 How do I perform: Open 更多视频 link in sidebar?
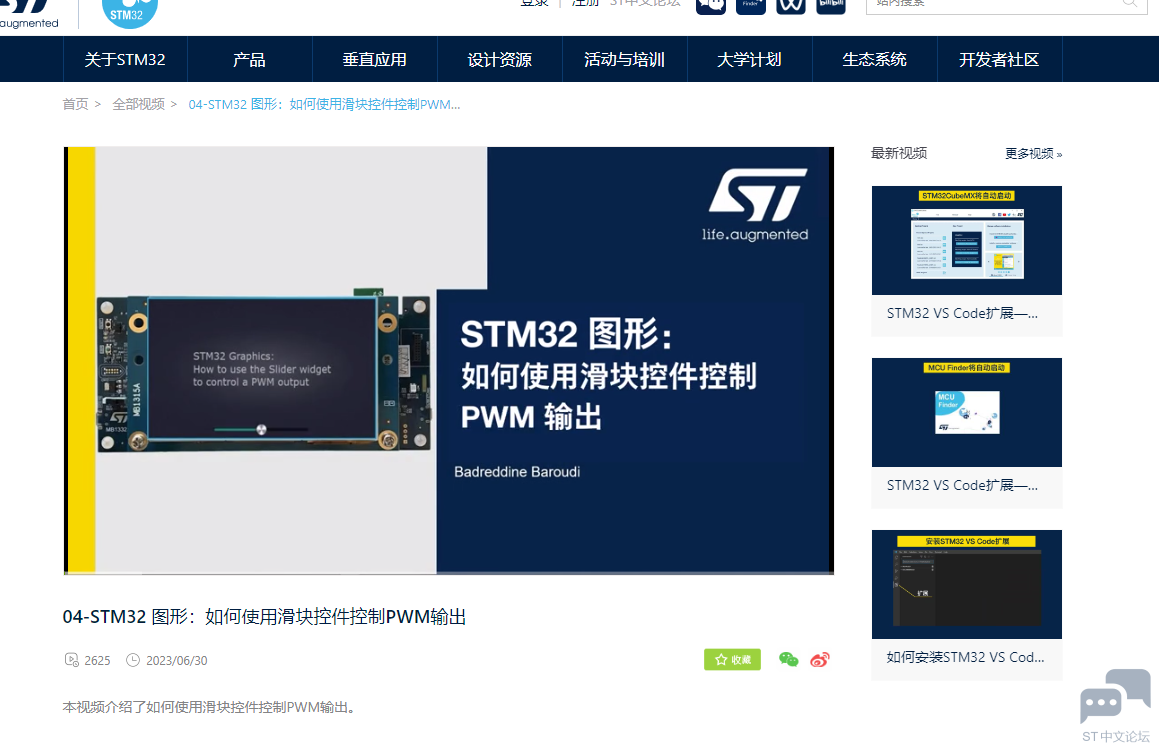point(1033,153)
